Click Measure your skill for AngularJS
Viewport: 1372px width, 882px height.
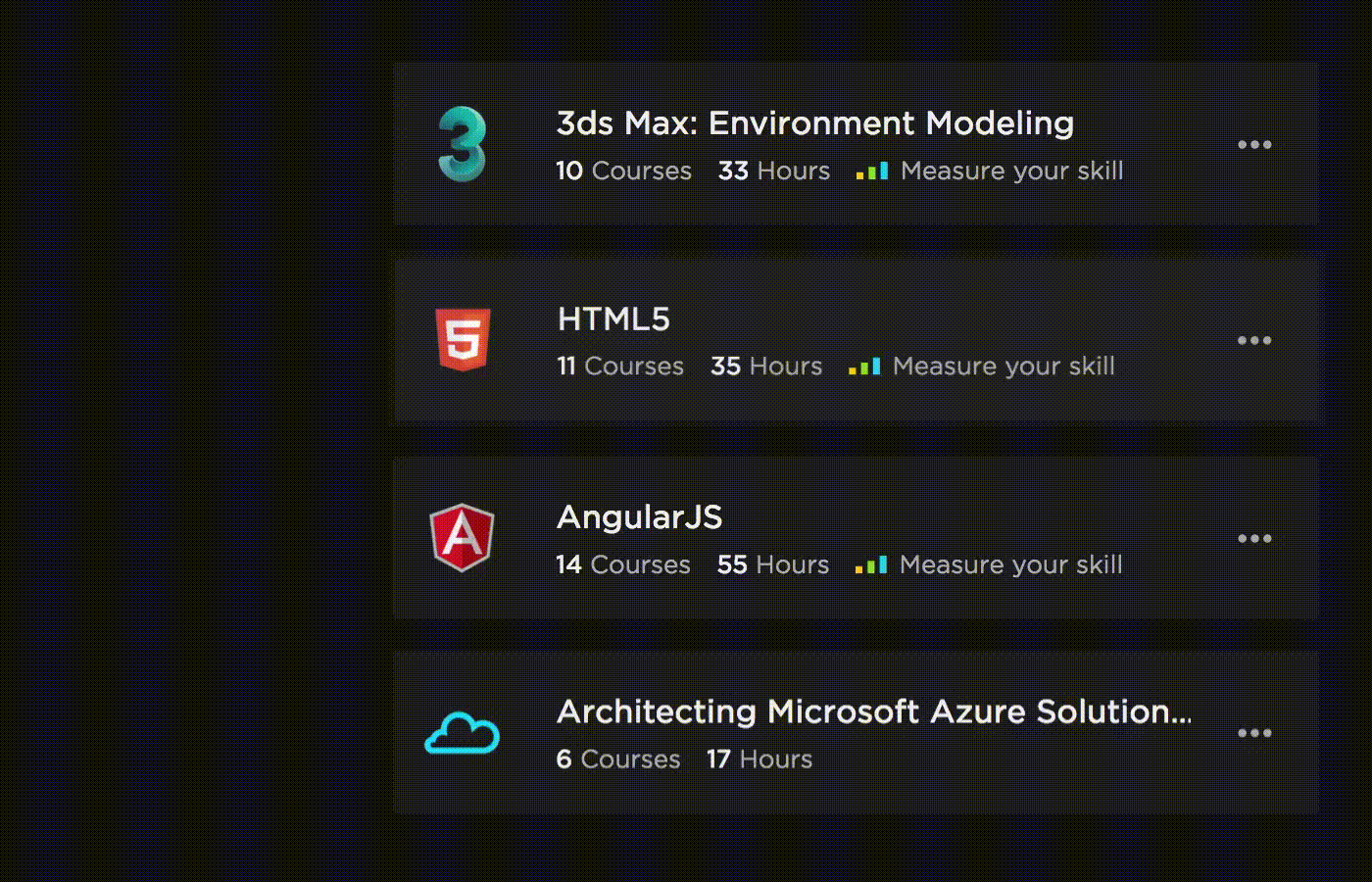tap(1011, 565)
